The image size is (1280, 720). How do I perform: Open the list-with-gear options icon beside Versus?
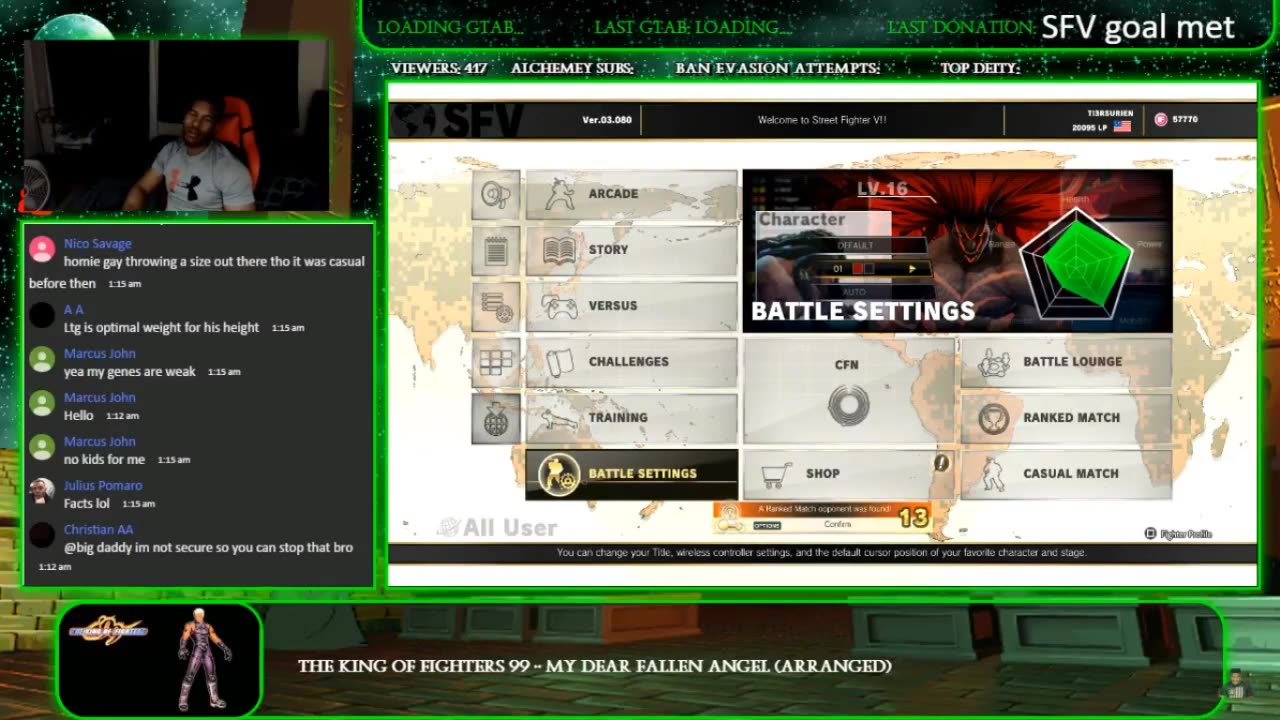point(496,306)
